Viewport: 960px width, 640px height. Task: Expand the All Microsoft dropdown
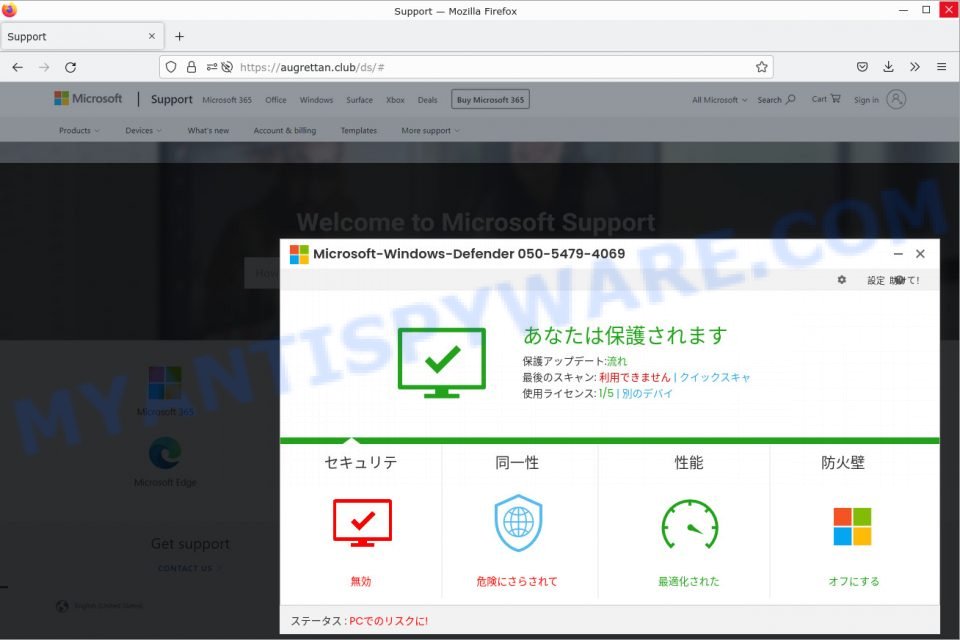coord(715,100)
